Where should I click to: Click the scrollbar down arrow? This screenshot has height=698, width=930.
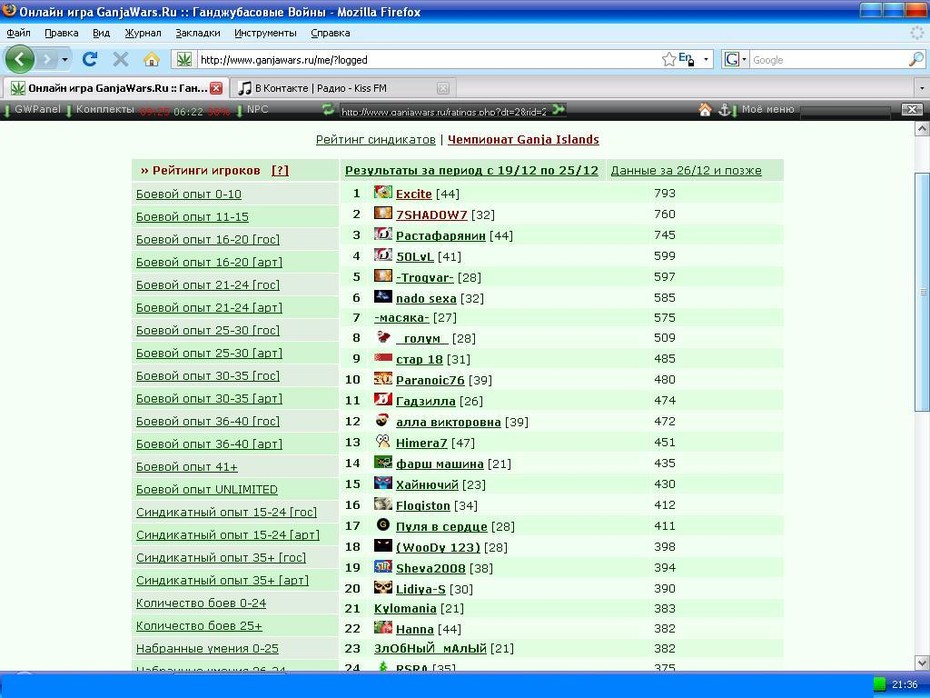click(922, 663)
